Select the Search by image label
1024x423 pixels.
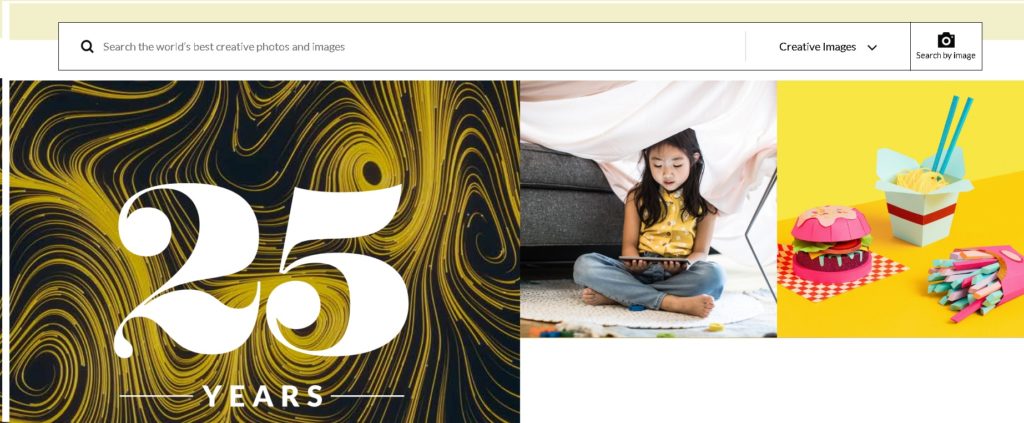pyautogui.click(x=946, y=55)
